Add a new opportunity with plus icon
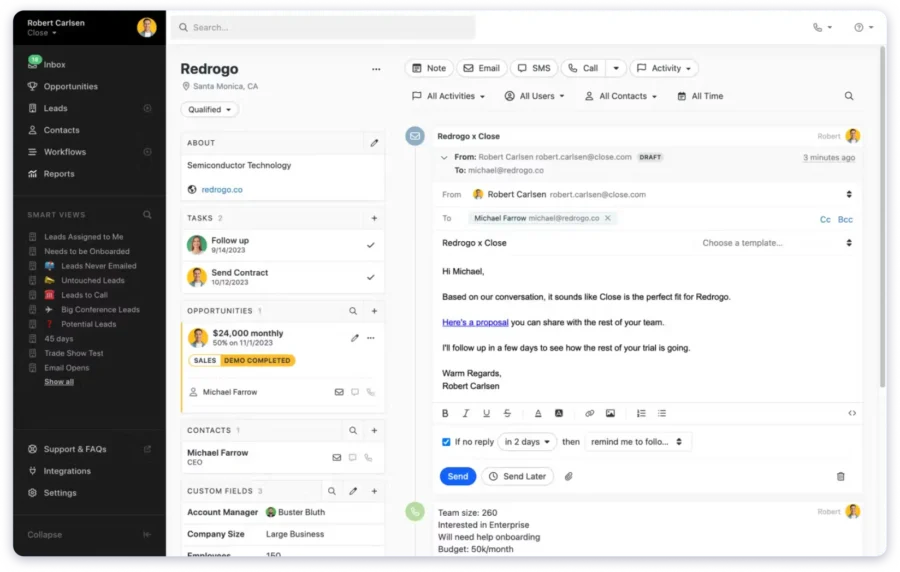 [x=374, y=311]
